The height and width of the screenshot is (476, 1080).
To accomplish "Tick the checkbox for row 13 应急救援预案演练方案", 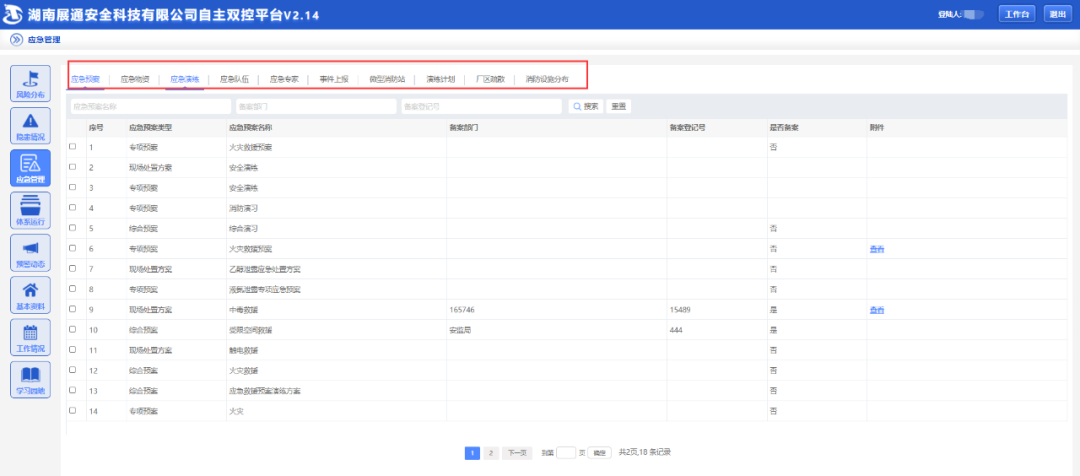I will pos(73,391).
